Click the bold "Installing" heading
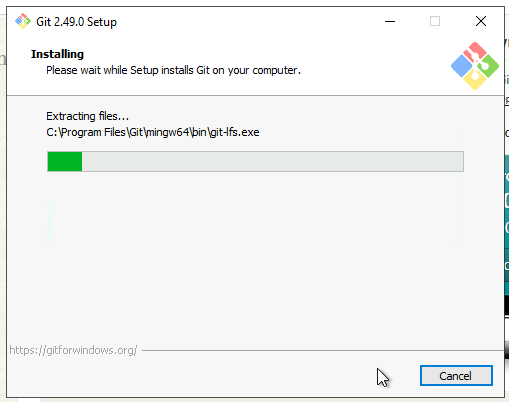Viewport: 509px width, 402px height. point(57,54)
